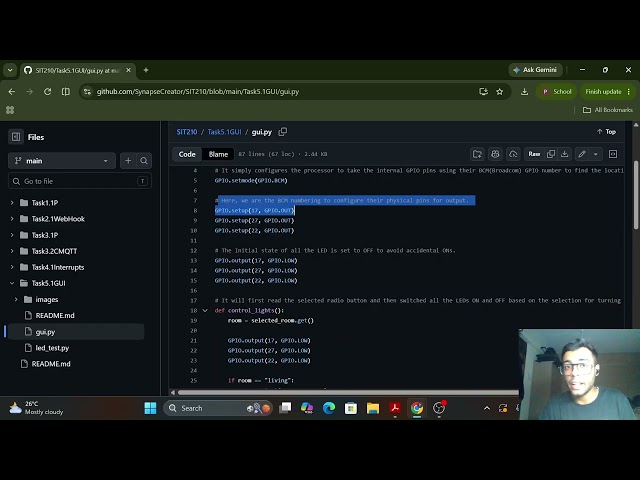Jump to Top of file
Screen dimensions: 640x480
tap(606, 132)
